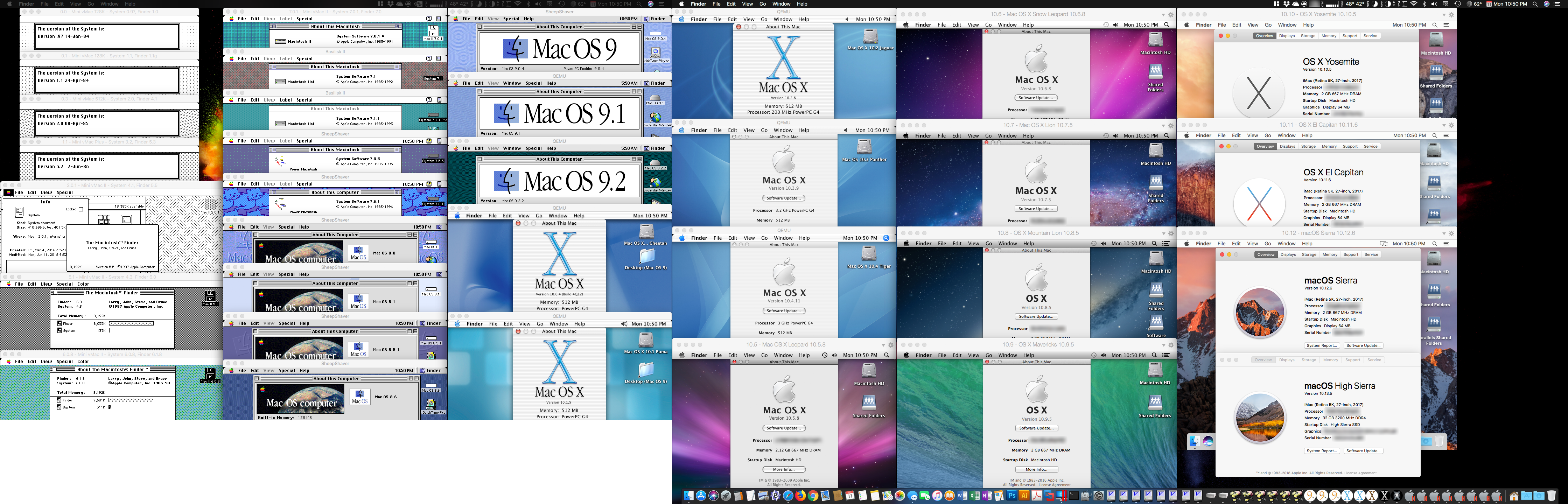The width and height of the screenshot is (1568, 504).
Task: Switch to Storage tab in OS X El Capitan window
Action: point(1309,147)
